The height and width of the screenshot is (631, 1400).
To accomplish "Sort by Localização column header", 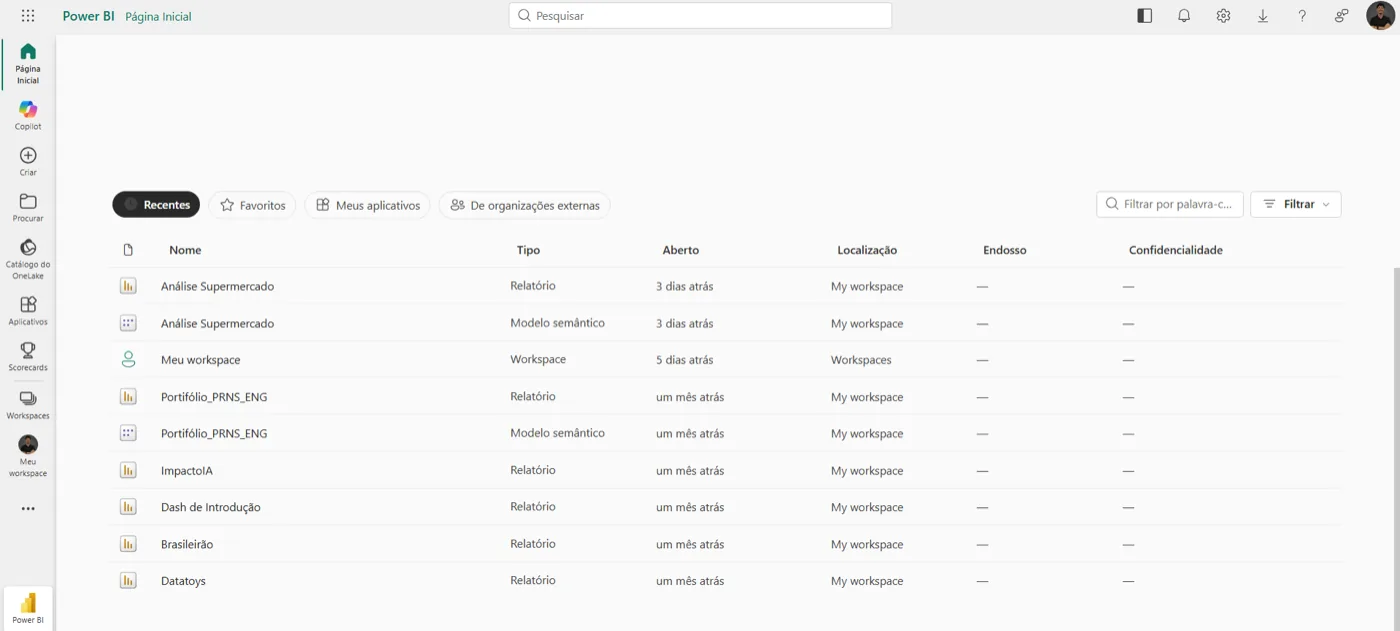I will tap(867, 250).
